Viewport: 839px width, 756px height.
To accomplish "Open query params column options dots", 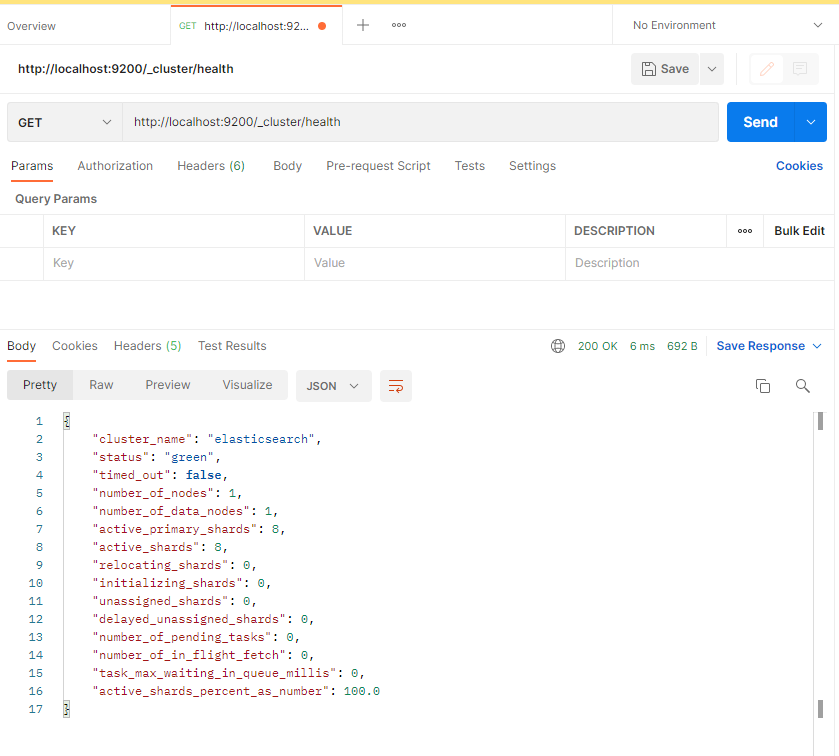I will tap(745, 231).
